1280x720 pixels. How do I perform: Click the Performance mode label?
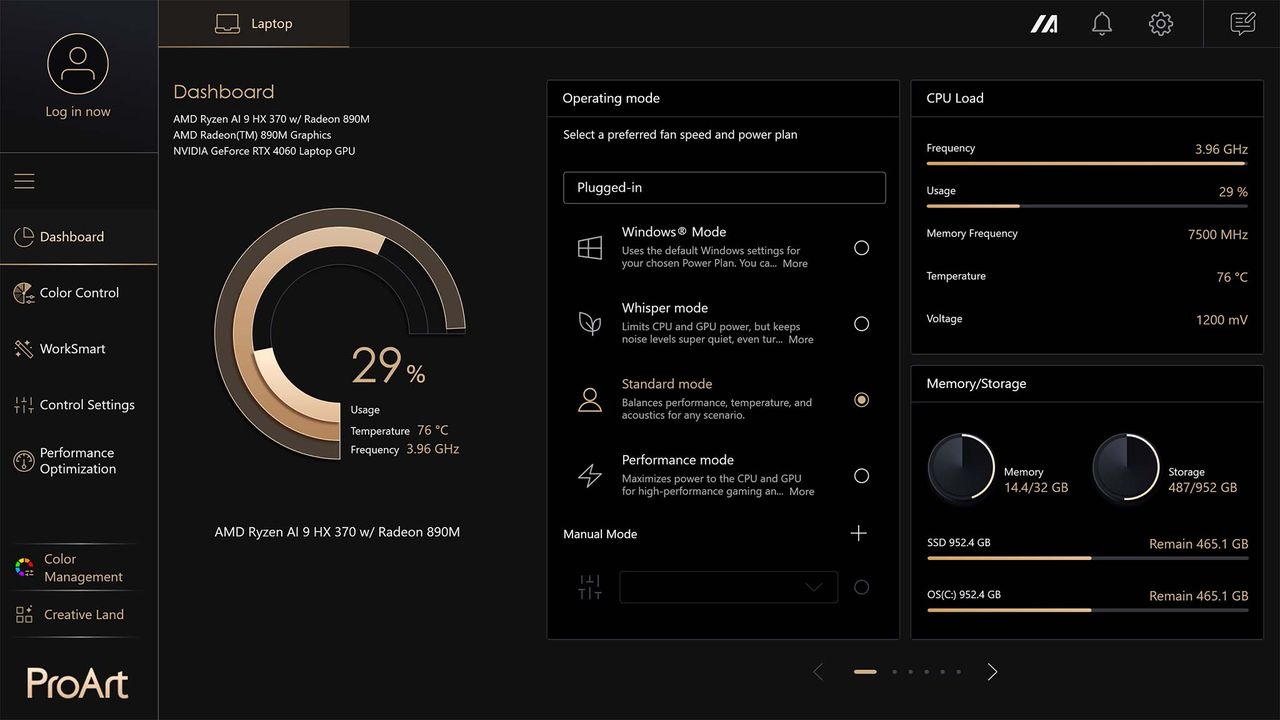678,460
